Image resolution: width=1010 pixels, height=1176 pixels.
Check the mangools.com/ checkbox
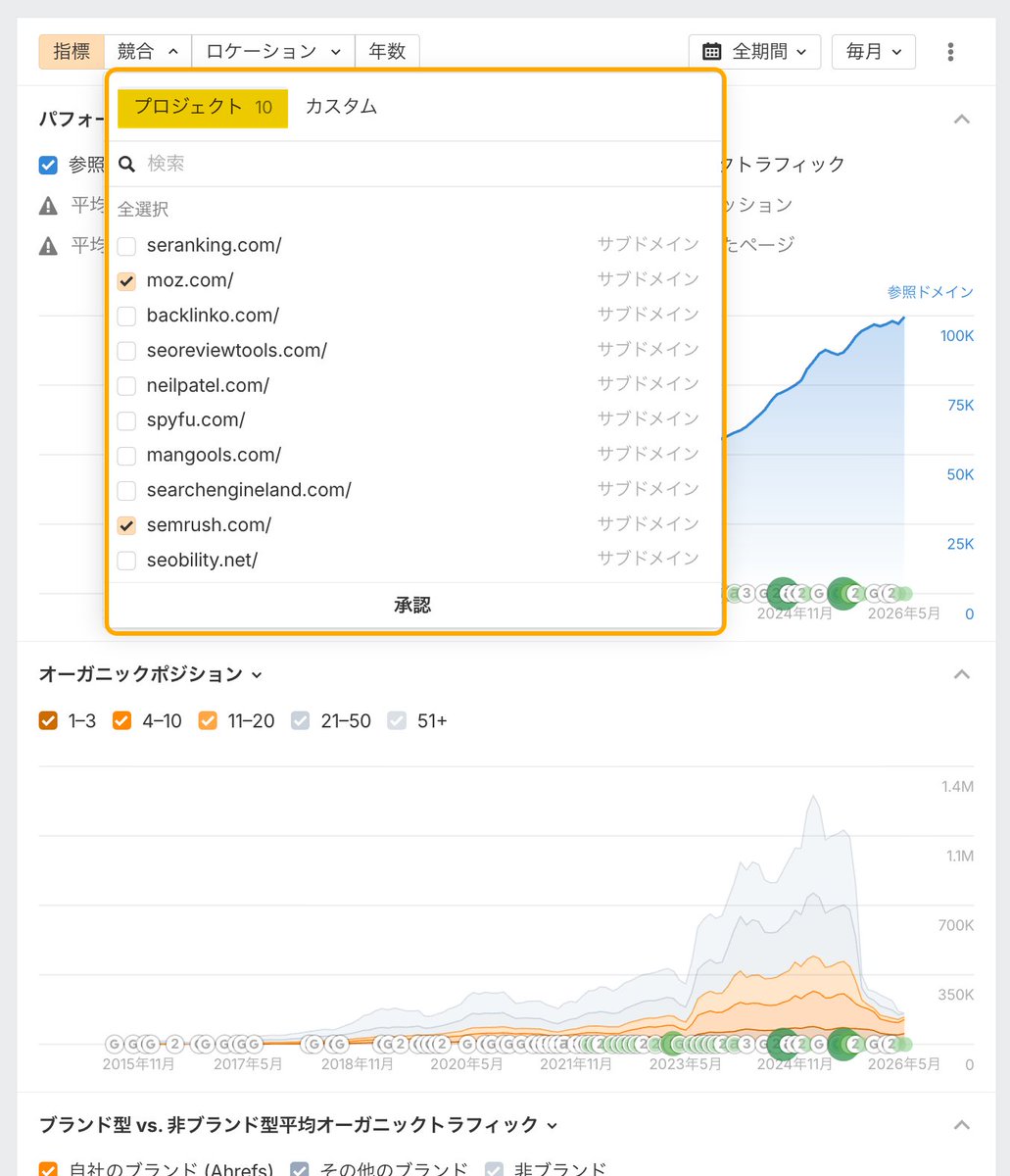click(x=126, y=456)
